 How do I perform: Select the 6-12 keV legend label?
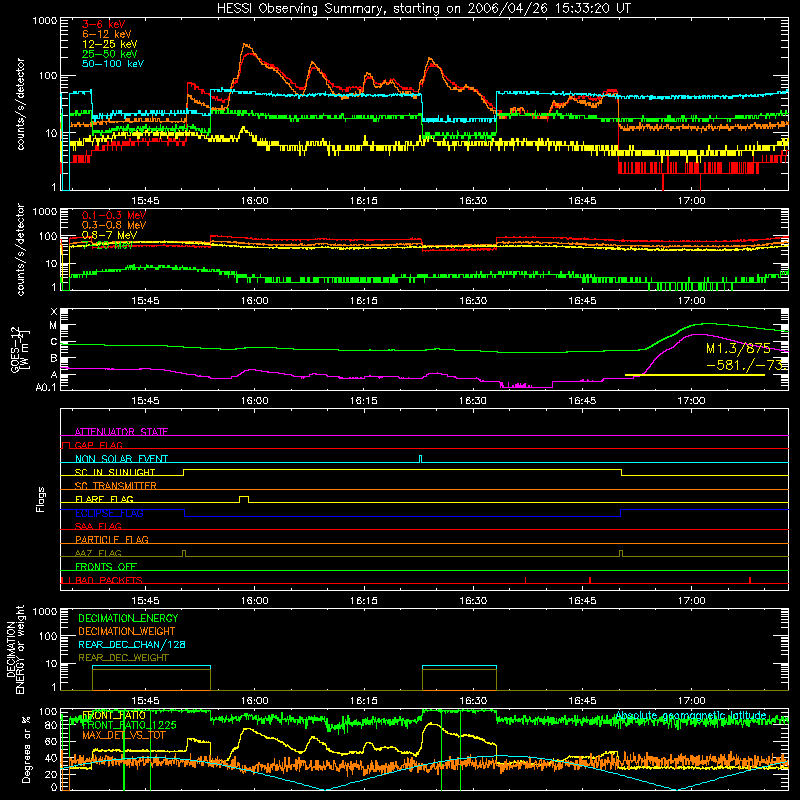(x=106, y=34)
